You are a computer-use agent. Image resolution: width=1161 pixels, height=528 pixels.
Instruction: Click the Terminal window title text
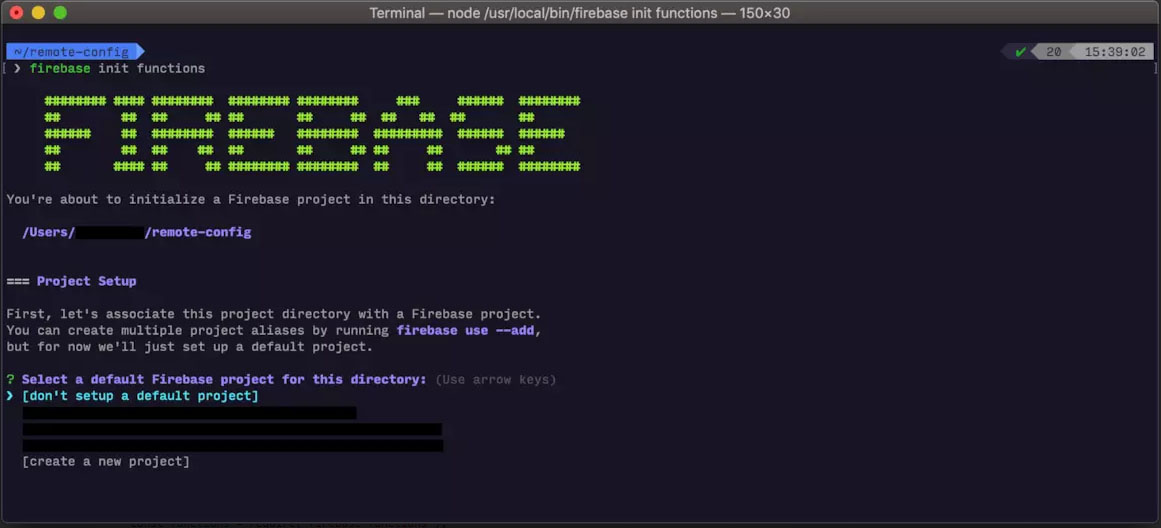580,13
